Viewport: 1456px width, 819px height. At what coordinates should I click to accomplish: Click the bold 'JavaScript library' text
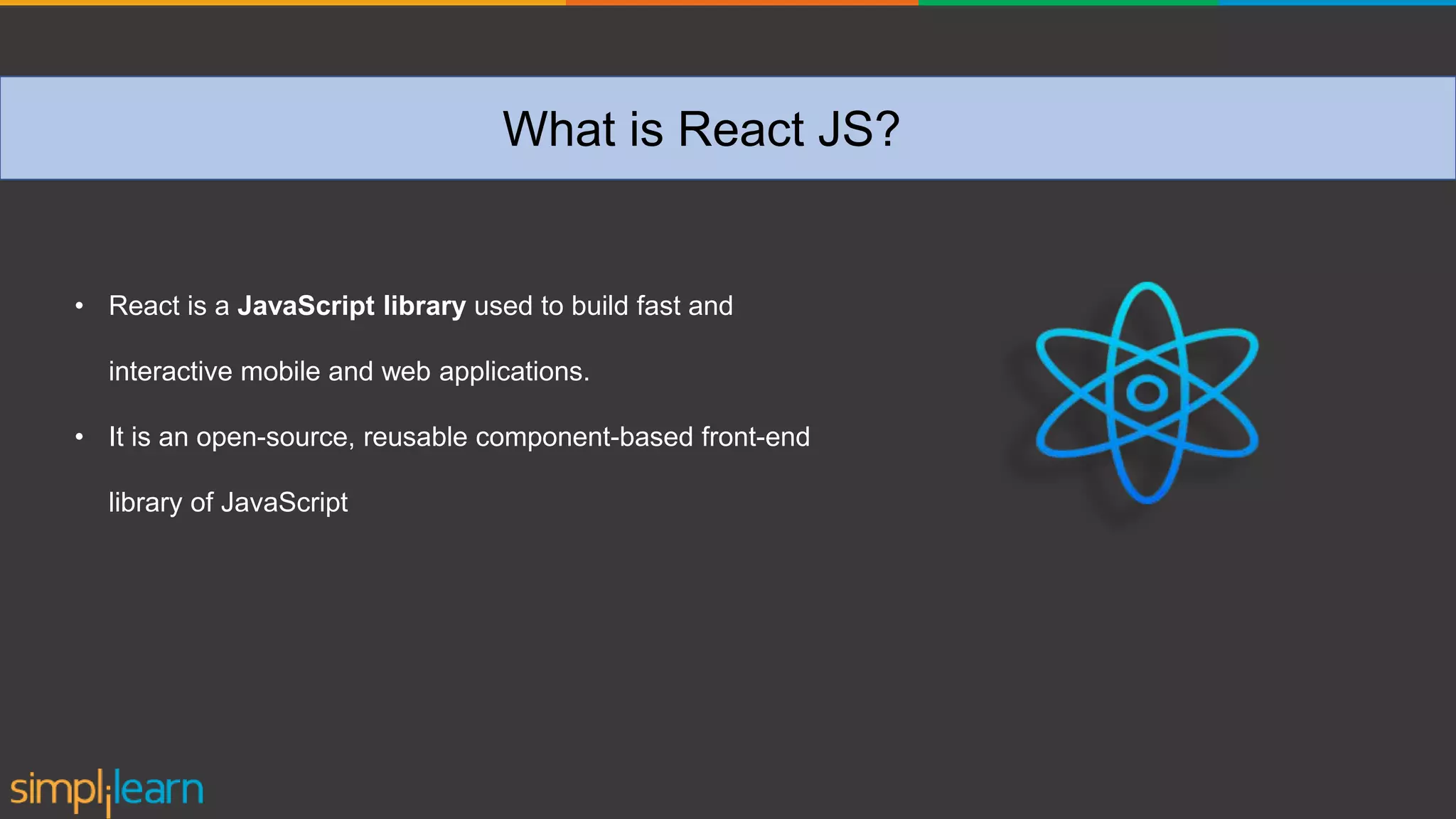(x=351, y=306)
